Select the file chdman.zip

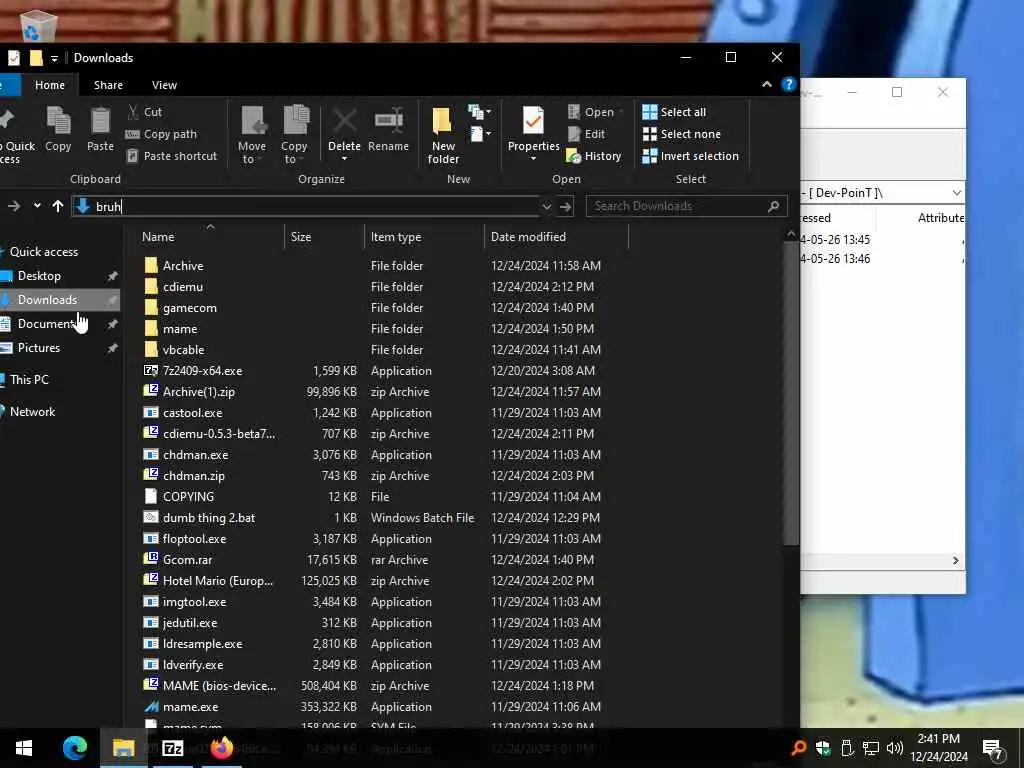coord(194,476)
